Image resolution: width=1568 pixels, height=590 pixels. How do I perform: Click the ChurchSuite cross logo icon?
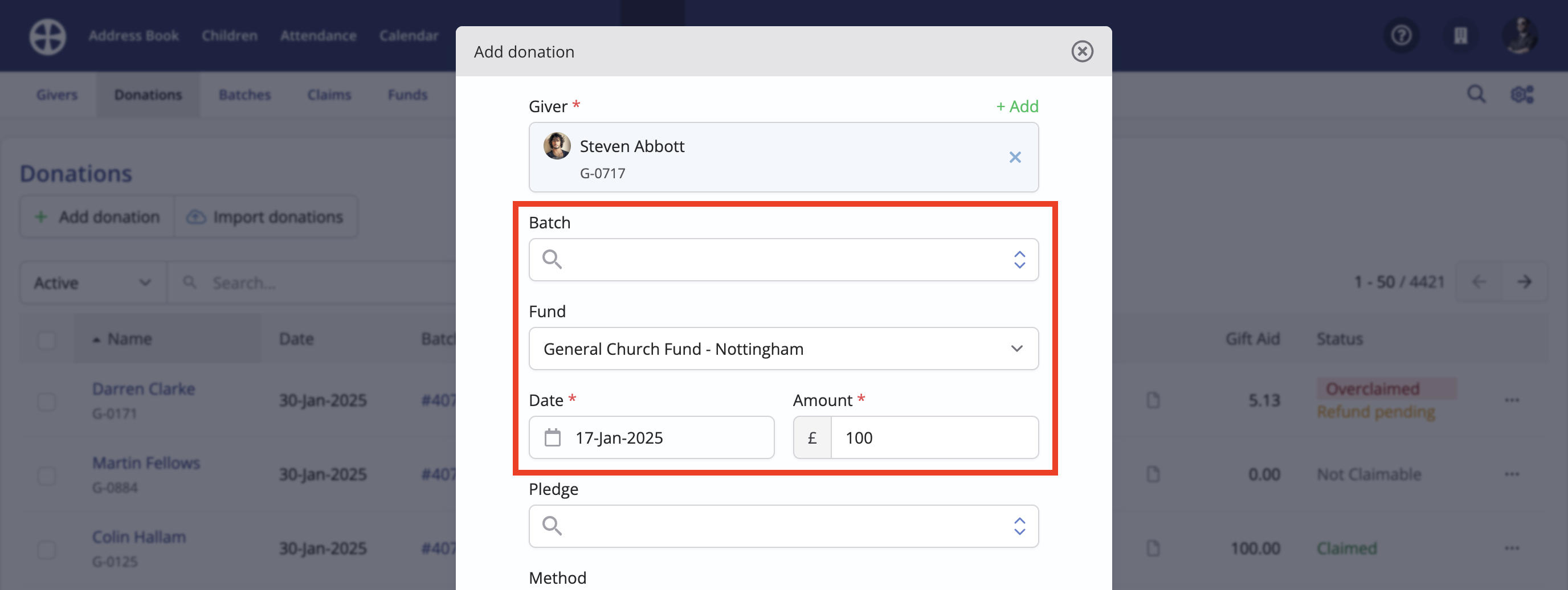pos(47,36)
